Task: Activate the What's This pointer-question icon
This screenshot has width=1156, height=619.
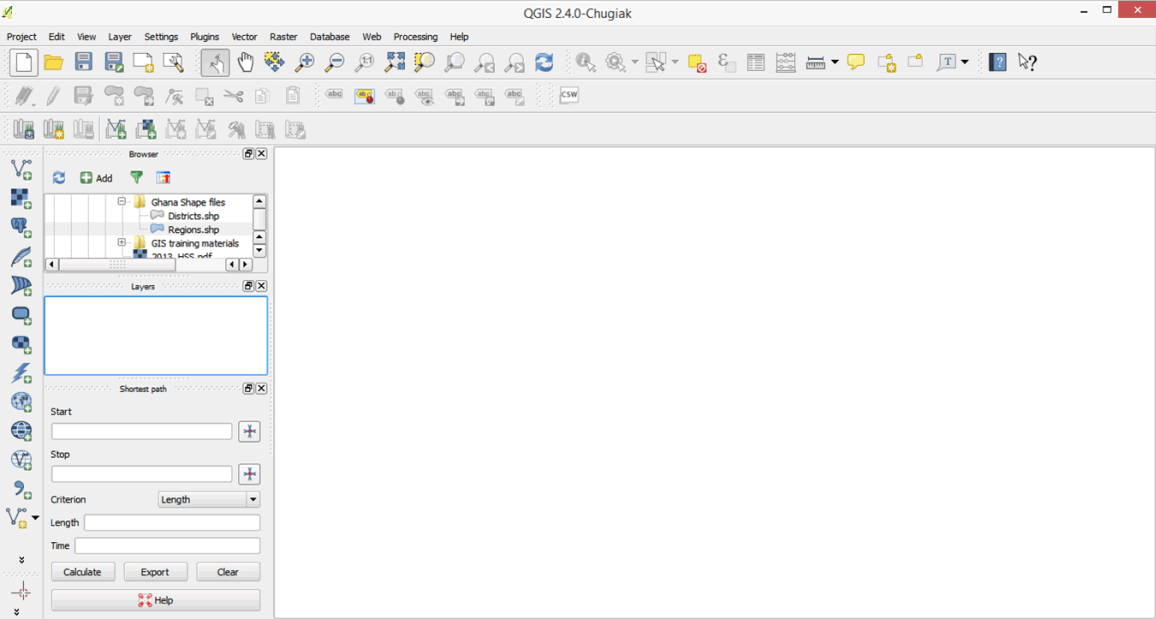Action: [x=1027, y=63]
